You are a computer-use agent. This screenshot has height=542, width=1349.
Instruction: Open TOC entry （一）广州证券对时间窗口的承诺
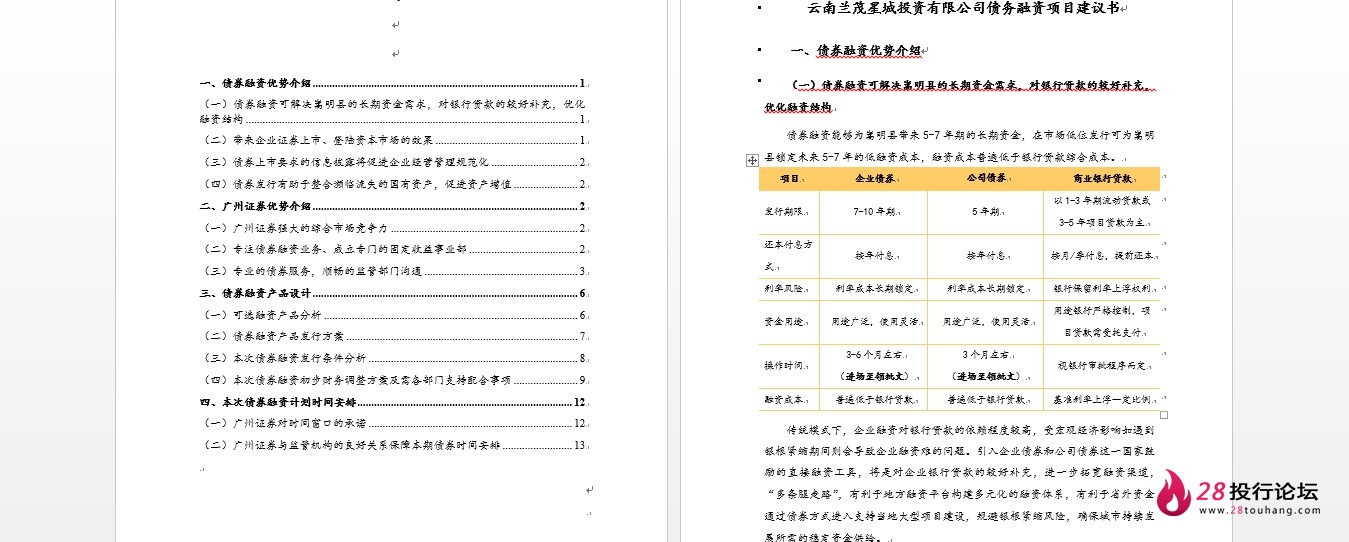tap(393, 423)
